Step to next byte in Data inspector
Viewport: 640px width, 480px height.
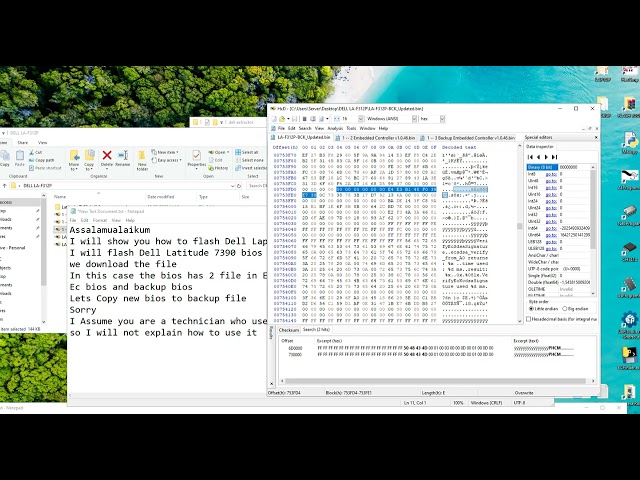pos(547,157)
